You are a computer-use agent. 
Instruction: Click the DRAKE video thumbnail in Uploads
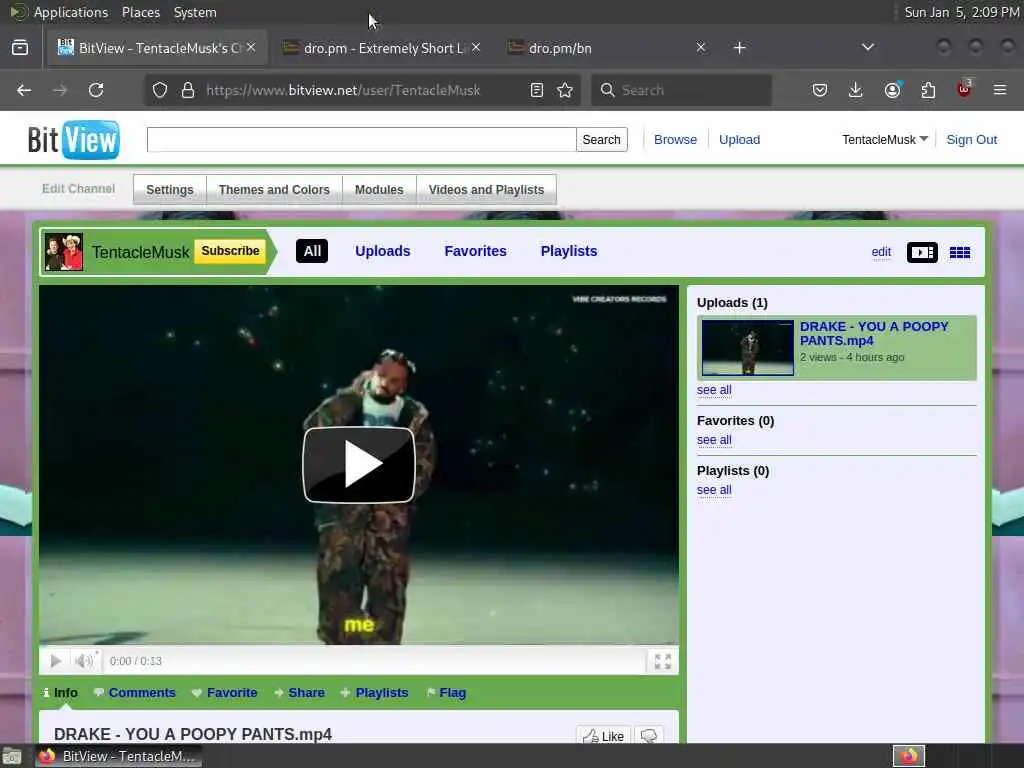[x=748, y=347]
